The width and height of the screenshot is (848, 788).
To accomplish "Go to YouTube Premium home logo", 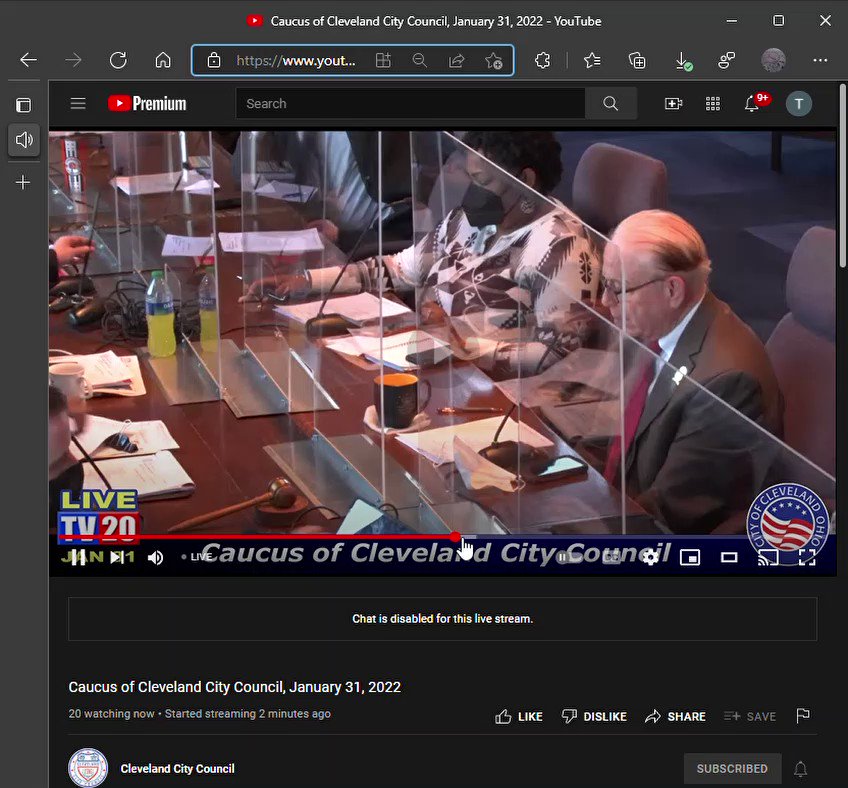I will click(147, 103).
